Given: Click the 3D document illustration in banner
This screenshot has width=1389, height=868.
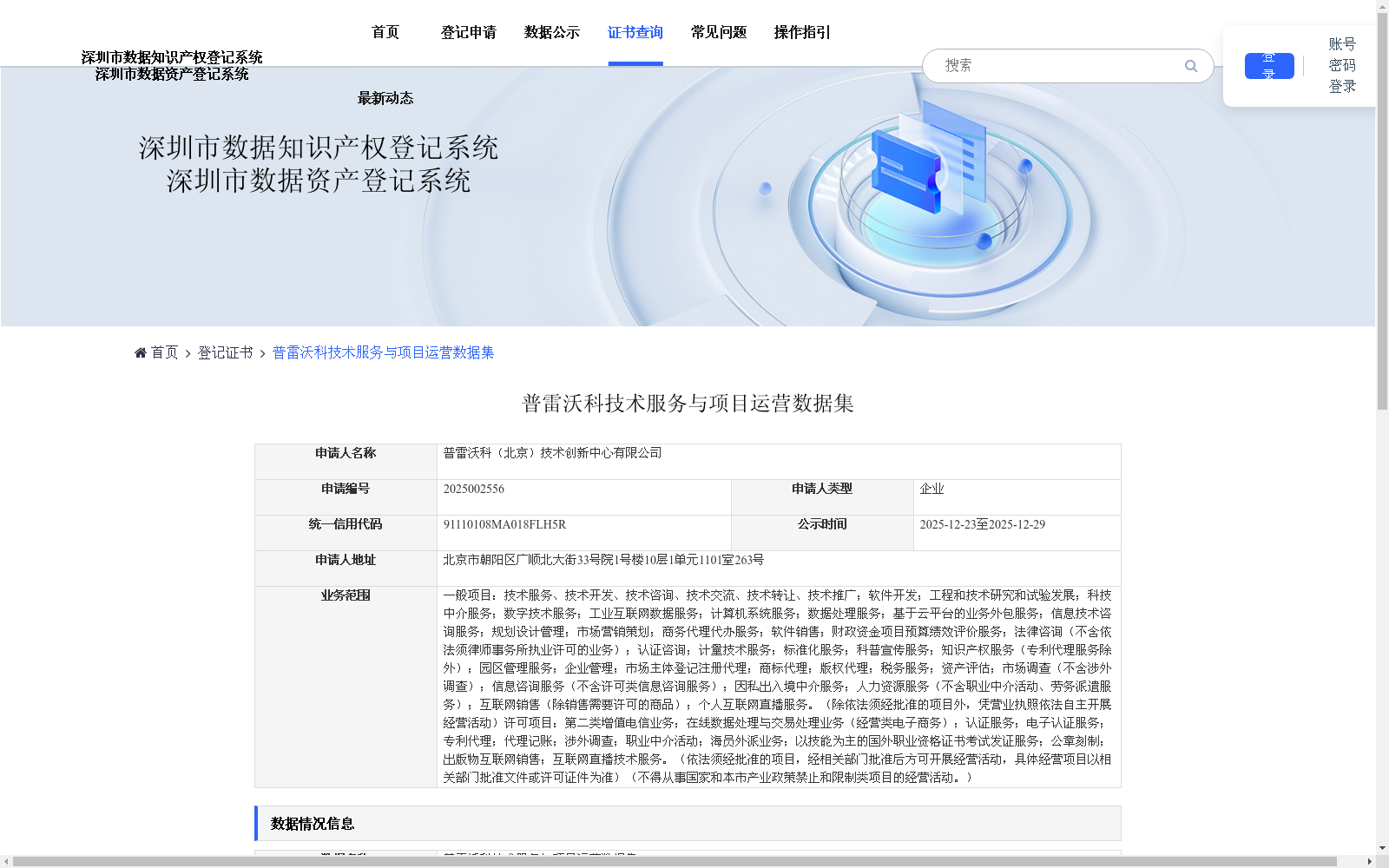Looking at the screenshot, I should click(x=929, y=156).
